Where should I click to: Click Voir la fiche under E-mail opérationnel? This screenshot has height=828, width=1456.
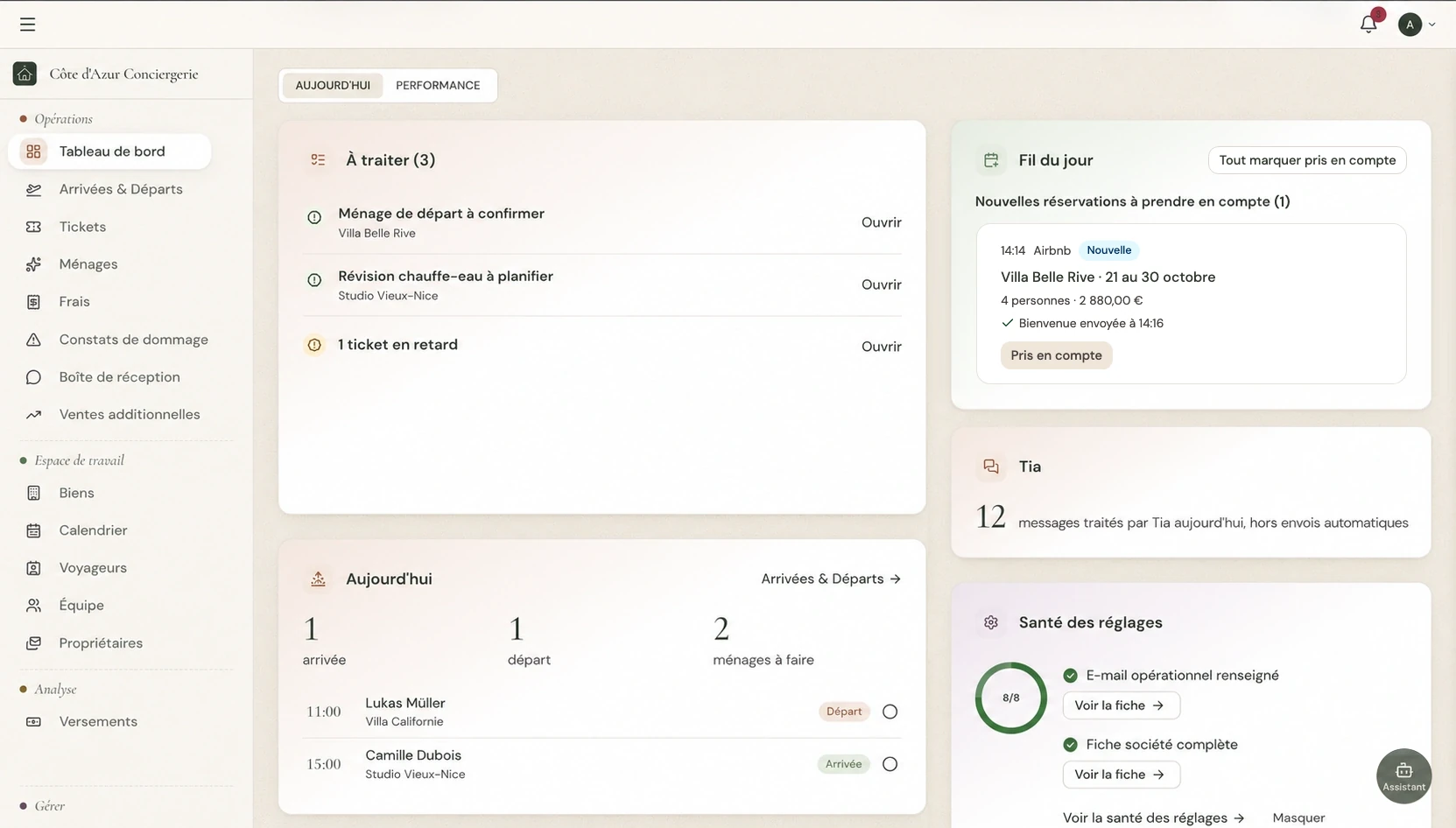1121,705
